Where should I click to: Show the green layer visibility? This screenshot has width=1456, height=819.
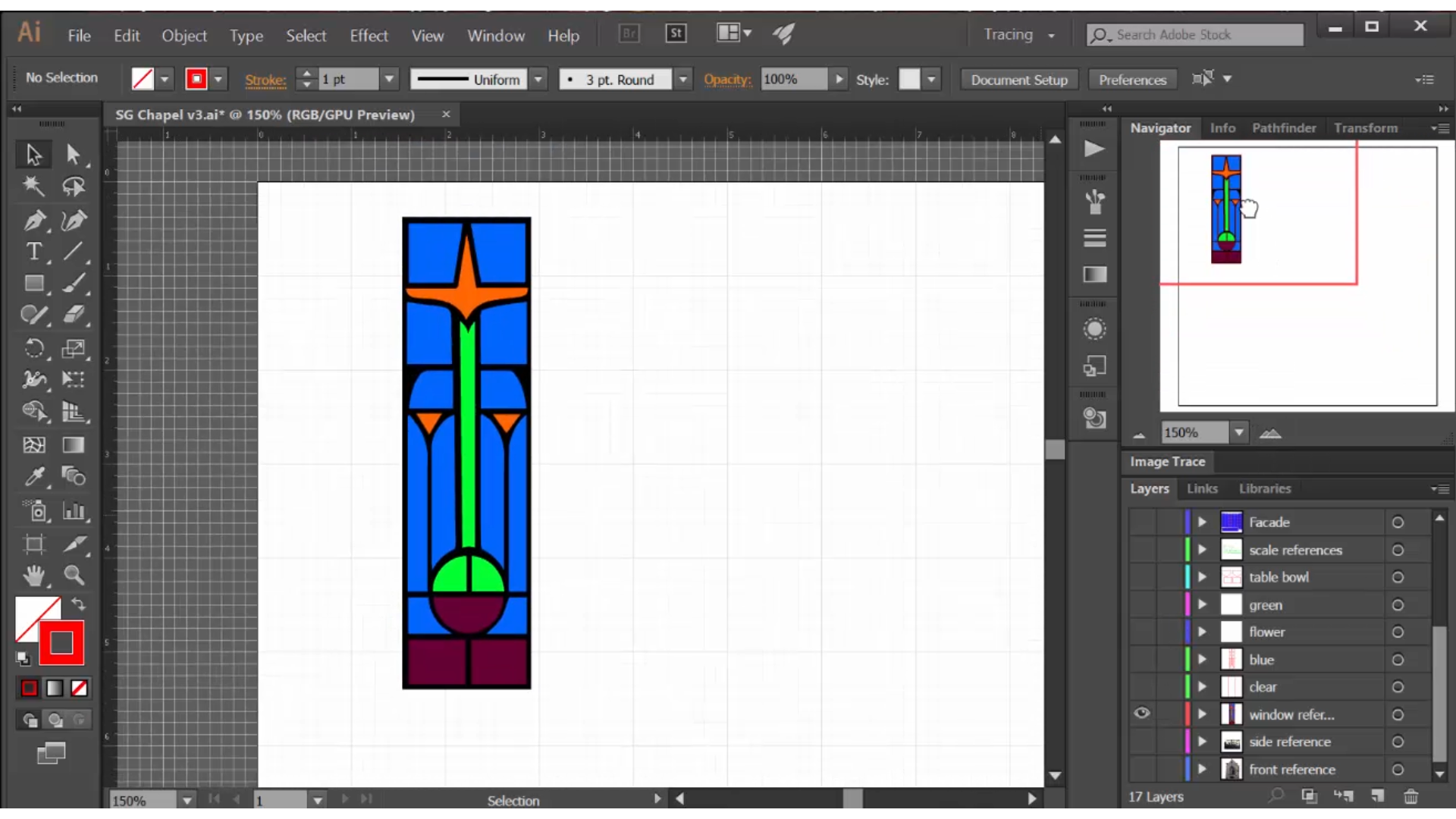coord(1141,605)
